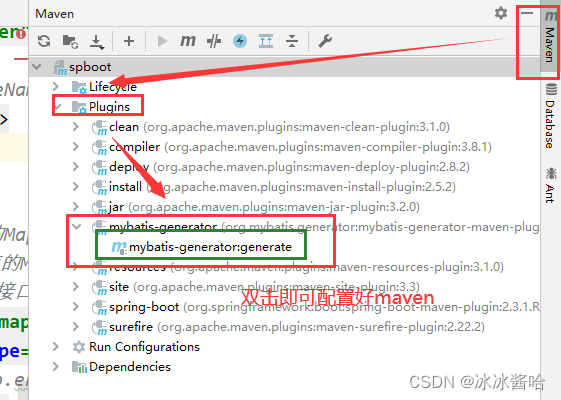The image size is (561, 400).
Task: Select spboot project root
Action: 284,67
